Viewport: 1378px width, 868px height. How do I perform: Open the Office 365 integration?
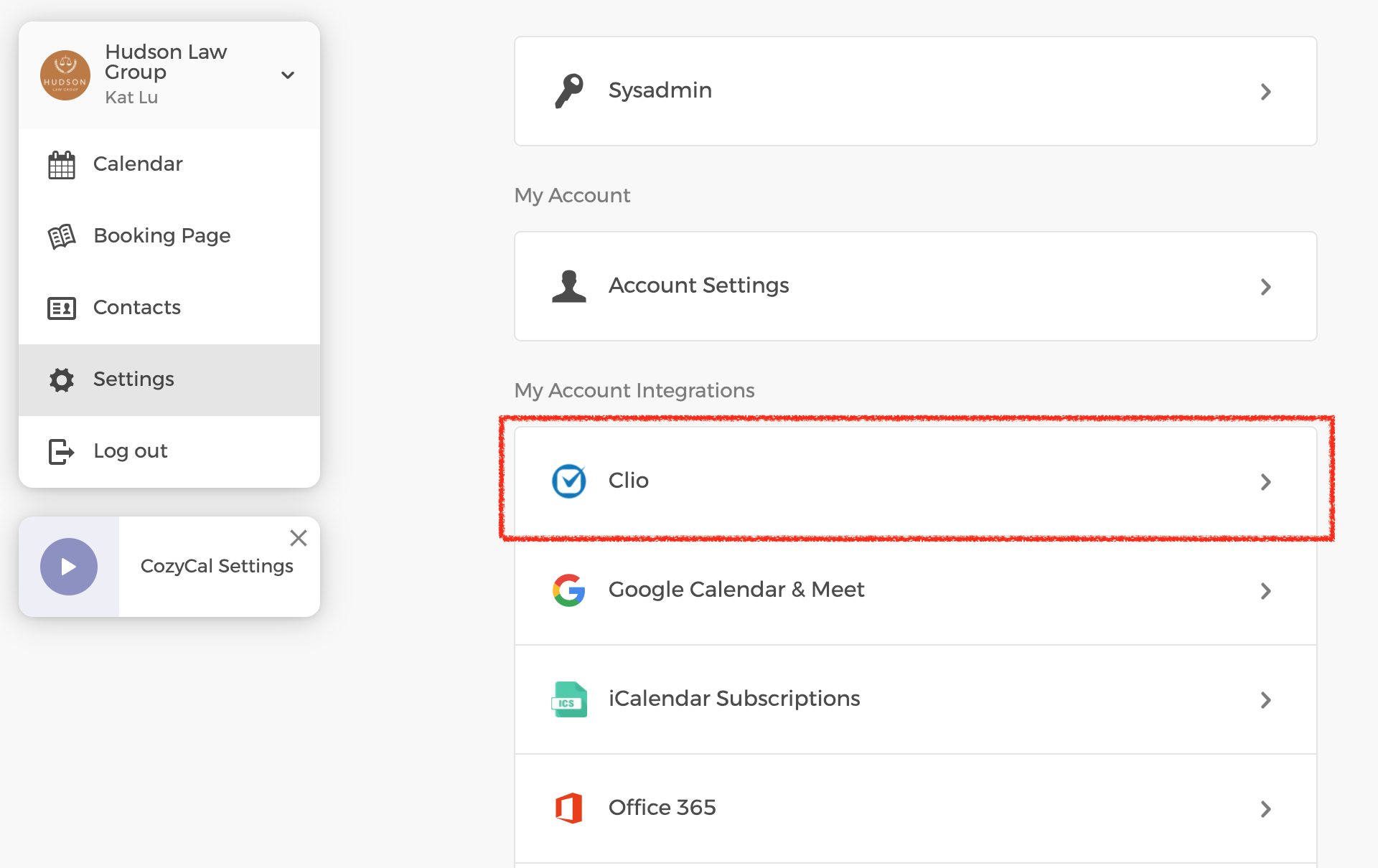pyautogui.click(x=916, y=808)
